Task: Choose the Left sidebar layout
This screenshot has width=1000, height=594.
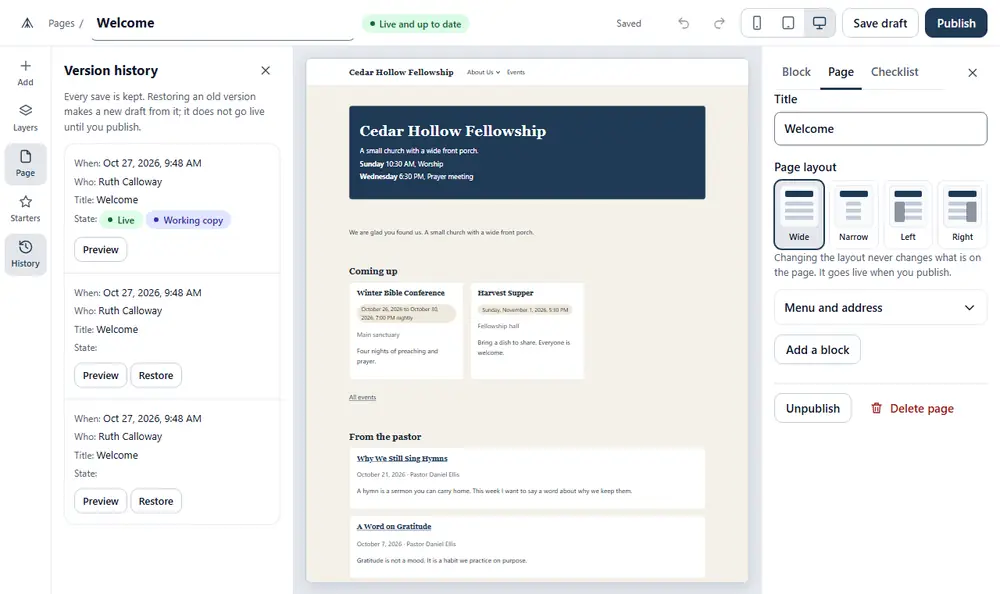Action: (908, 214)
